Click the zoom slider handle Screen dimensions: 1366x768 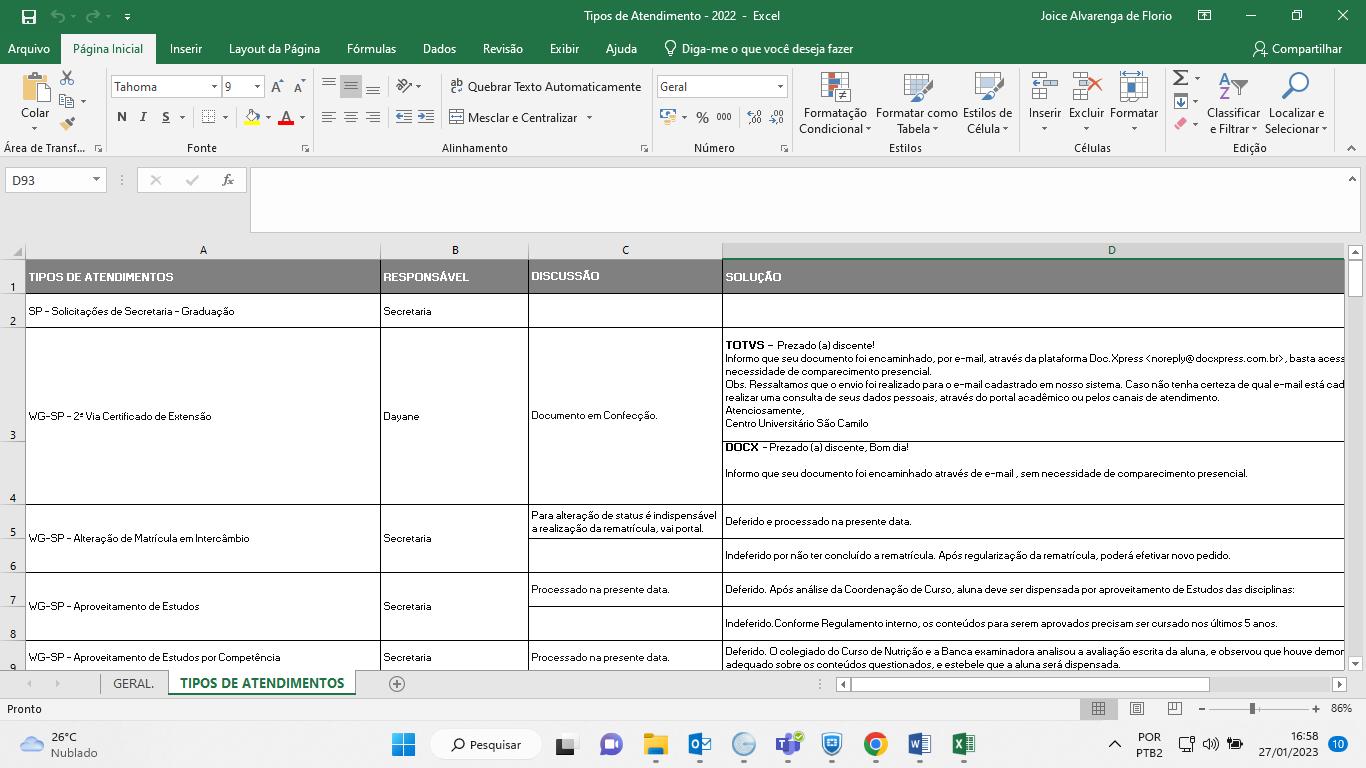pos(1252,709)
